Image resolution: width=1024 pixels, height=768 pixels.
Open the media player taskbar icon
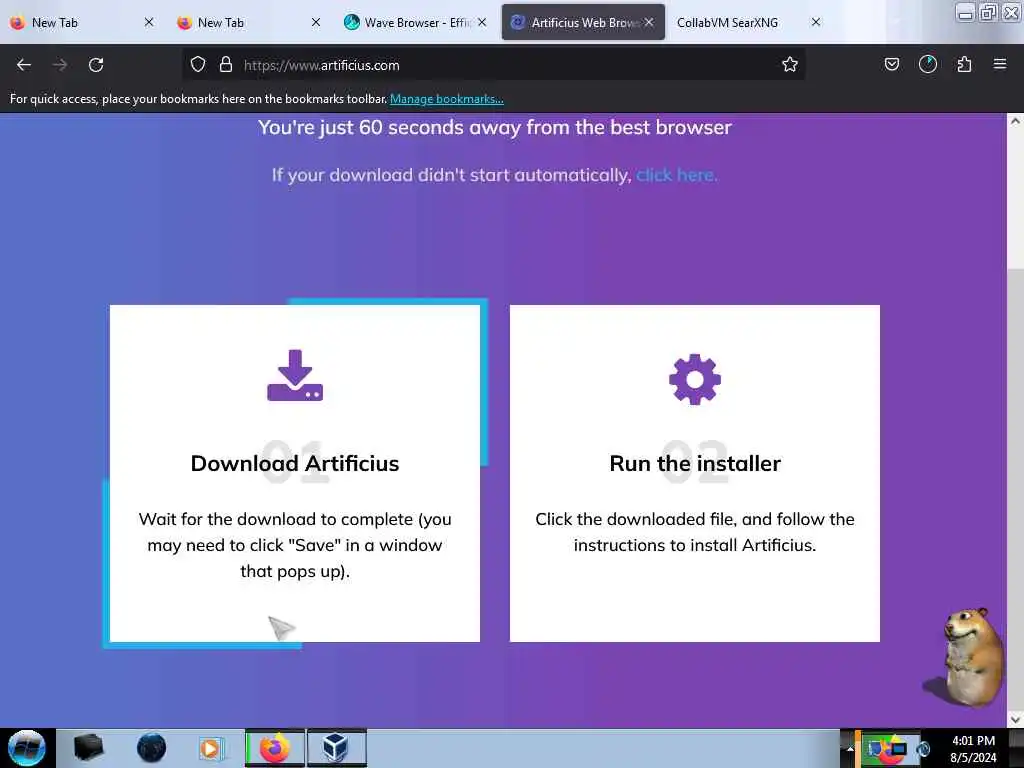point(212,748)
